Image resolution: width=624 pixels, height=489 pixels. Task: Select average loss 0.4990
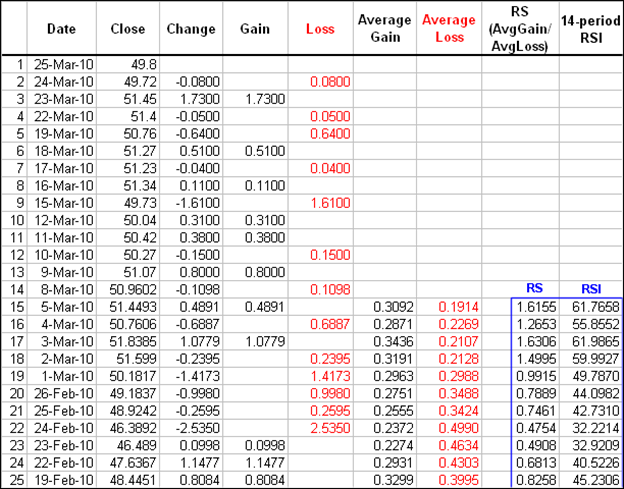pos(458,428)
